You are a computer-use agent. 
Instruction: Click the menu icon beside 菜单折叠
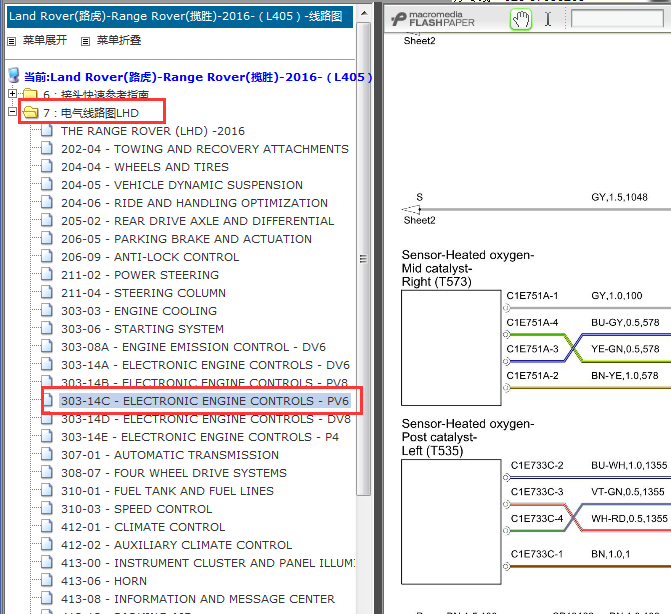coord(86,41)
